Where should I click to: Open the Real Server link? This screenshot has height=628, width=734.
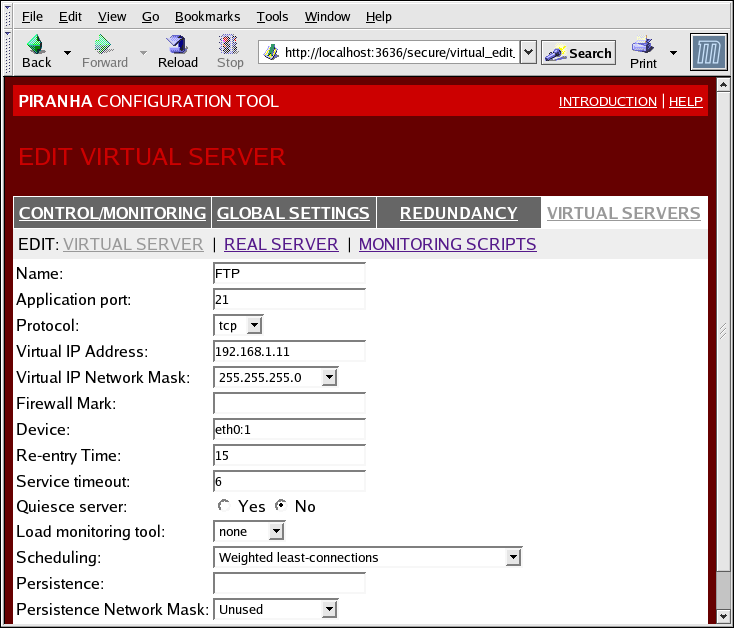281,244
